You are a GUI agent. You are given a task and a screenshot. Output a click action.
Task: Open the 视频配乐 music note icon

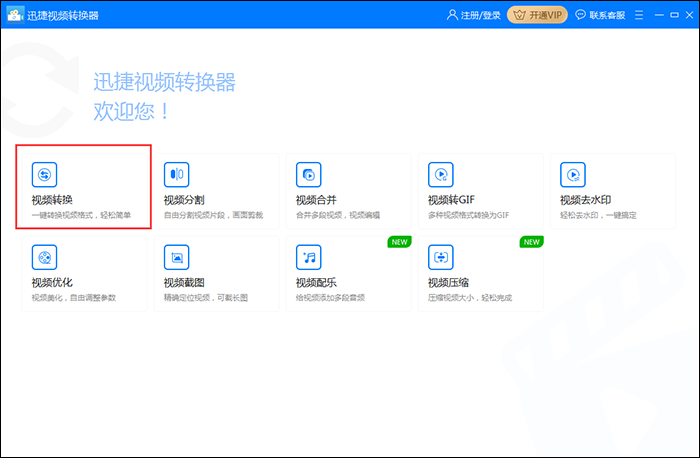[308, 257]
